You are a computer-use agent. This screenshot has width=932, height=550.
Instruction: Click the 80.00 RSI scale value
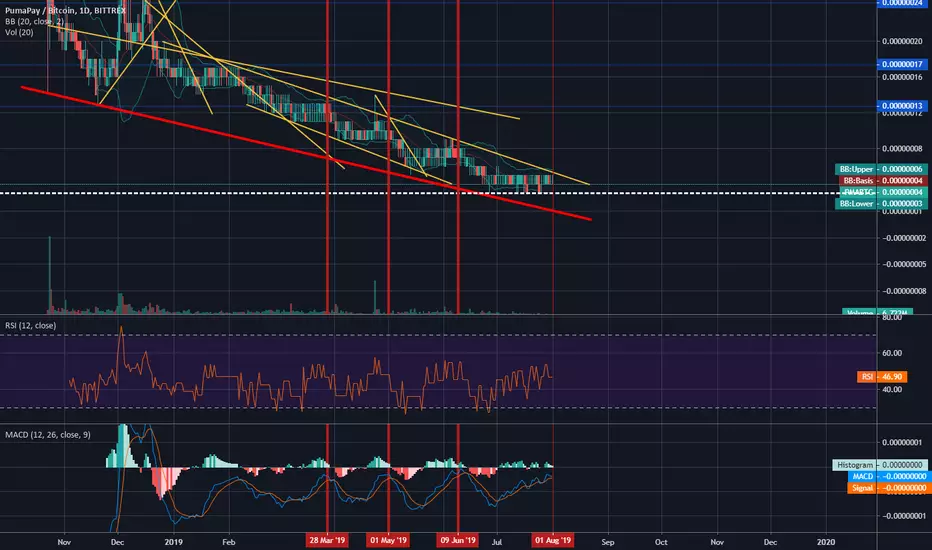point(892,318)
